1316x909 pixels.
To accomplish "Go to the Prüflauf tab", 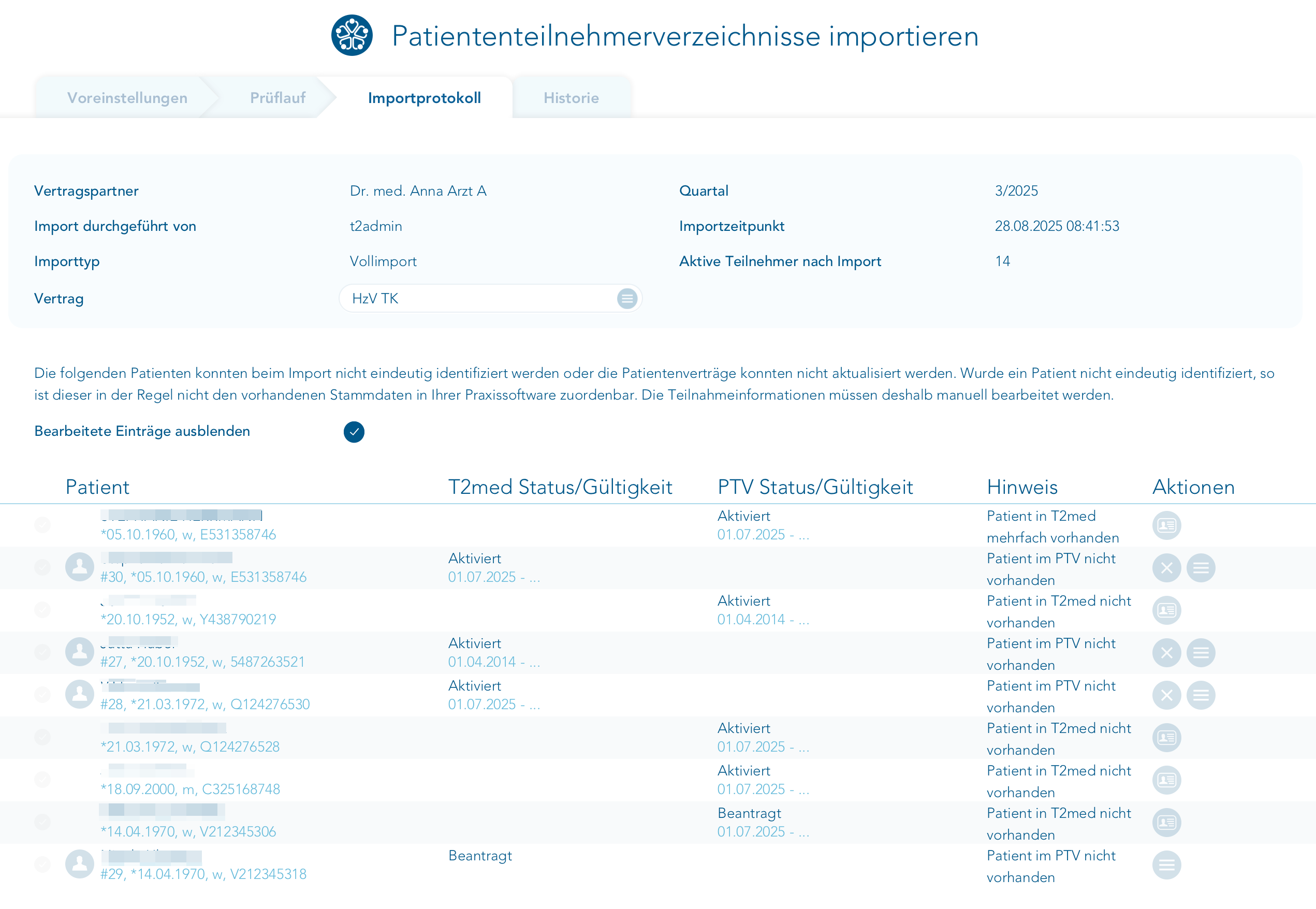I will tap(277, 98).
